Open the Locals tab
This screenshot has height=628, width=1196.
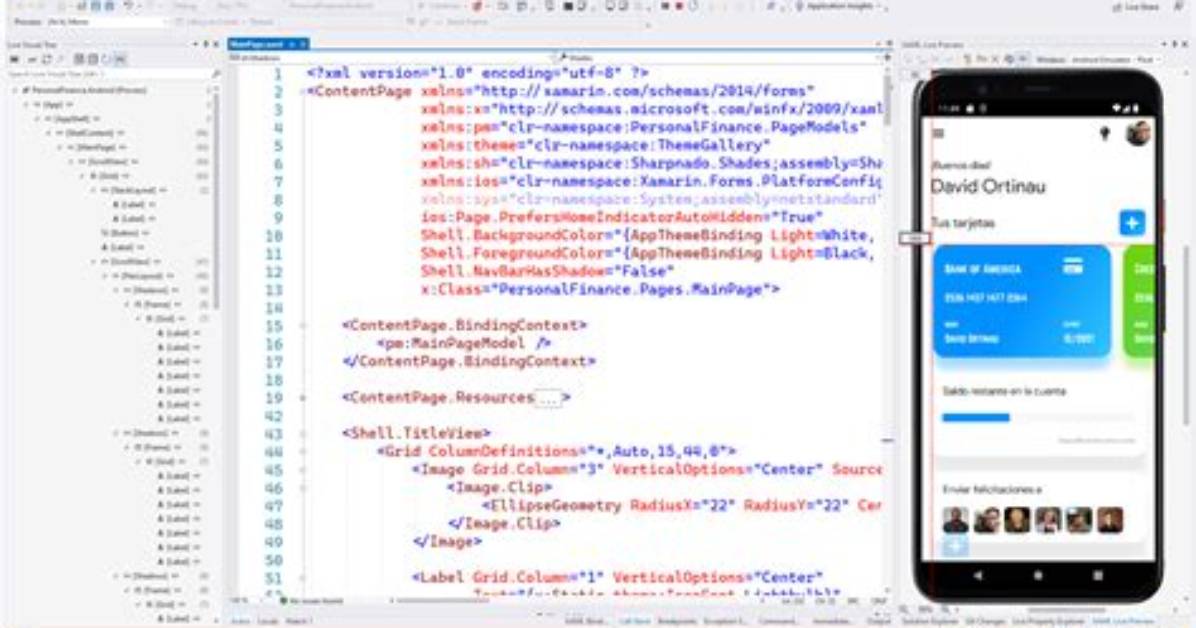tap(268, 621)
